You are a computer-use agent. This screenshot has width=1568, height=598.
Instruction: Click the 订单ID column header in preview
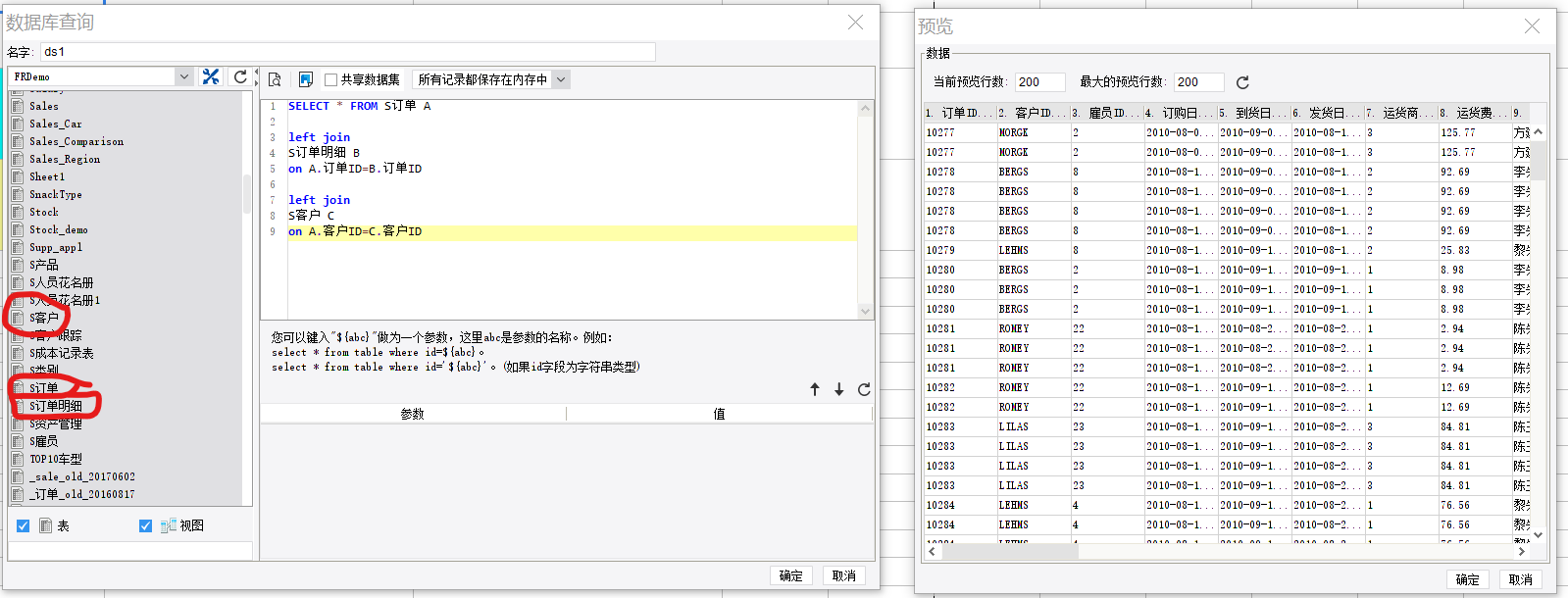point(960,113)
